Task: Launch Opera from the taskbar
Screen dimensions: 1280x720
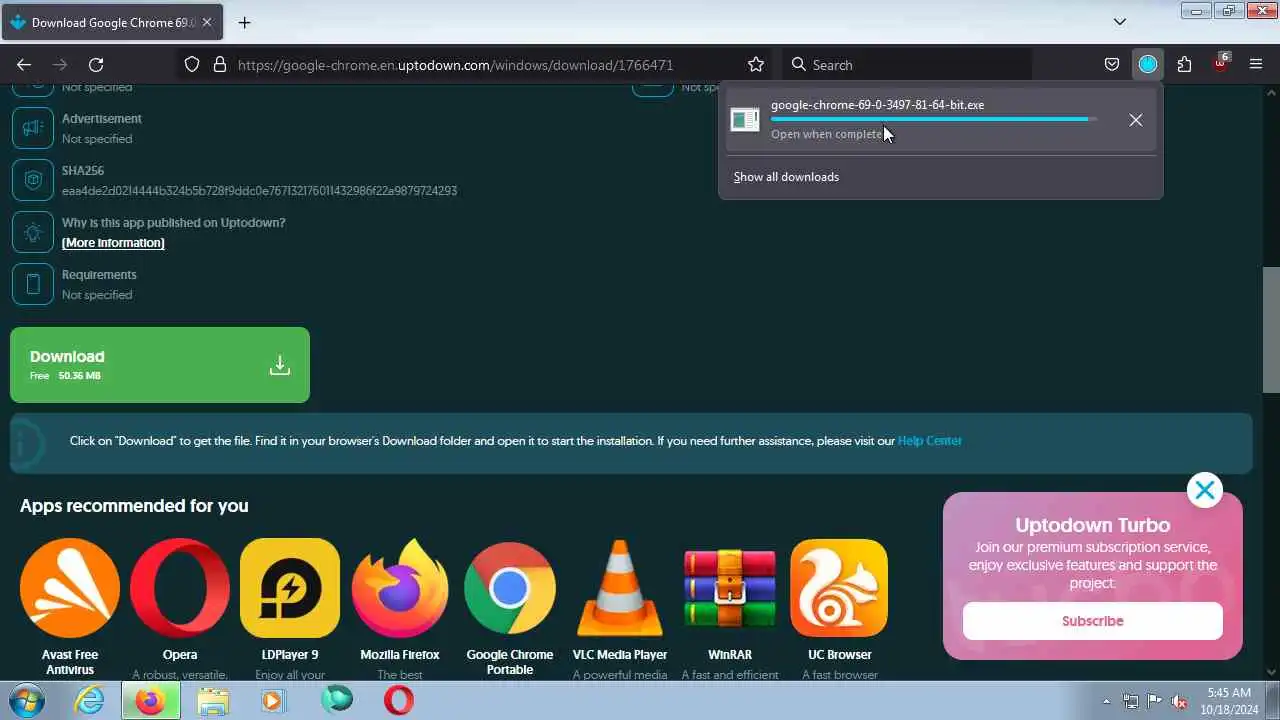Action: pos(399,701)
